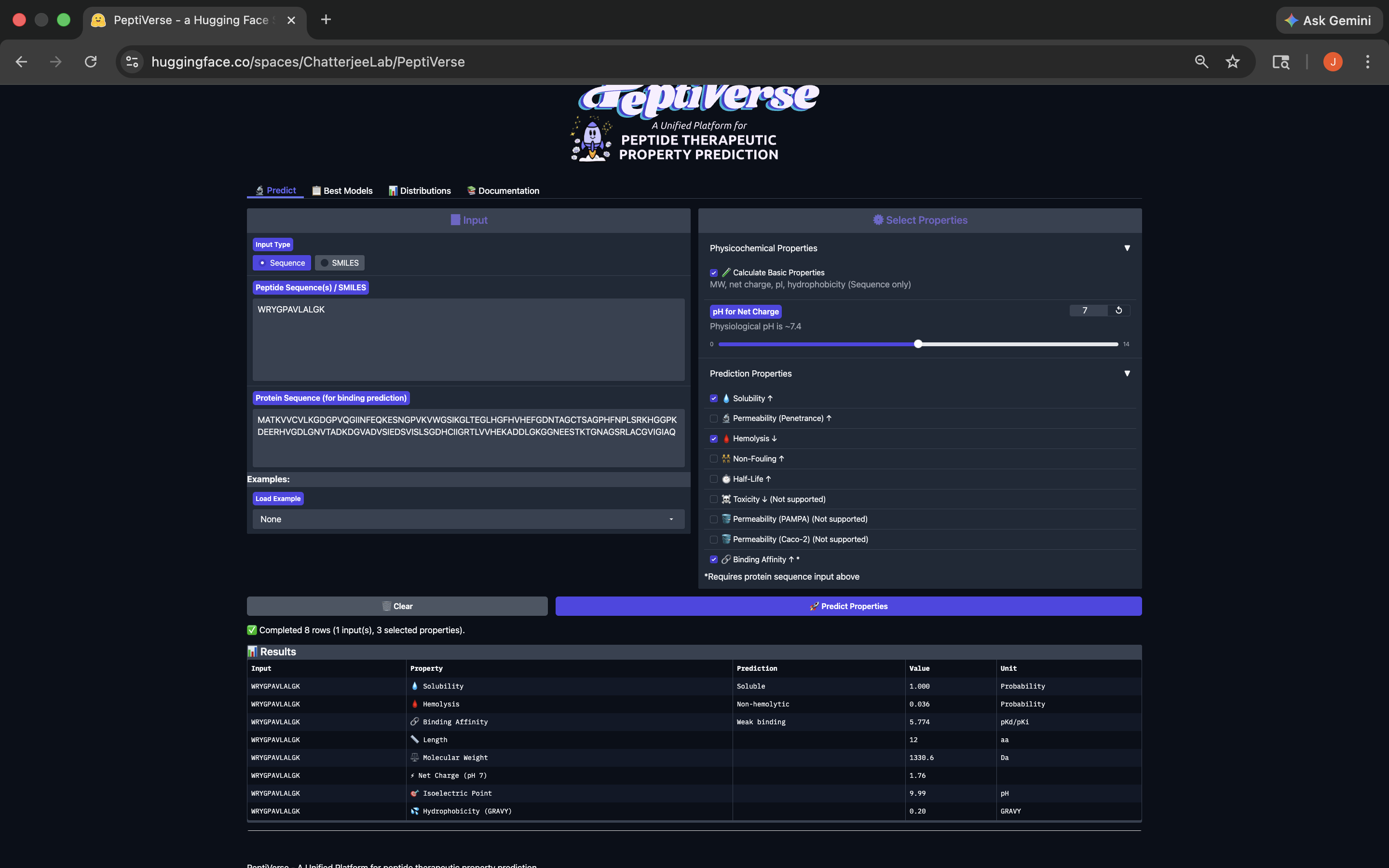Open the Distributions tab

click(x=420, y=190)
